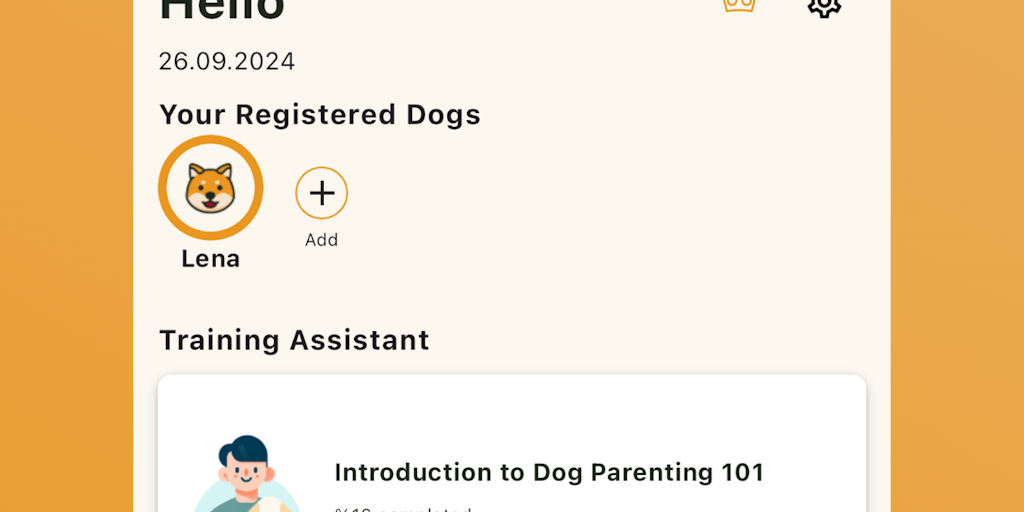Screen dimensions: 1024x512
Task: Click the "Training Assistant" section heading
Action: 294,340
